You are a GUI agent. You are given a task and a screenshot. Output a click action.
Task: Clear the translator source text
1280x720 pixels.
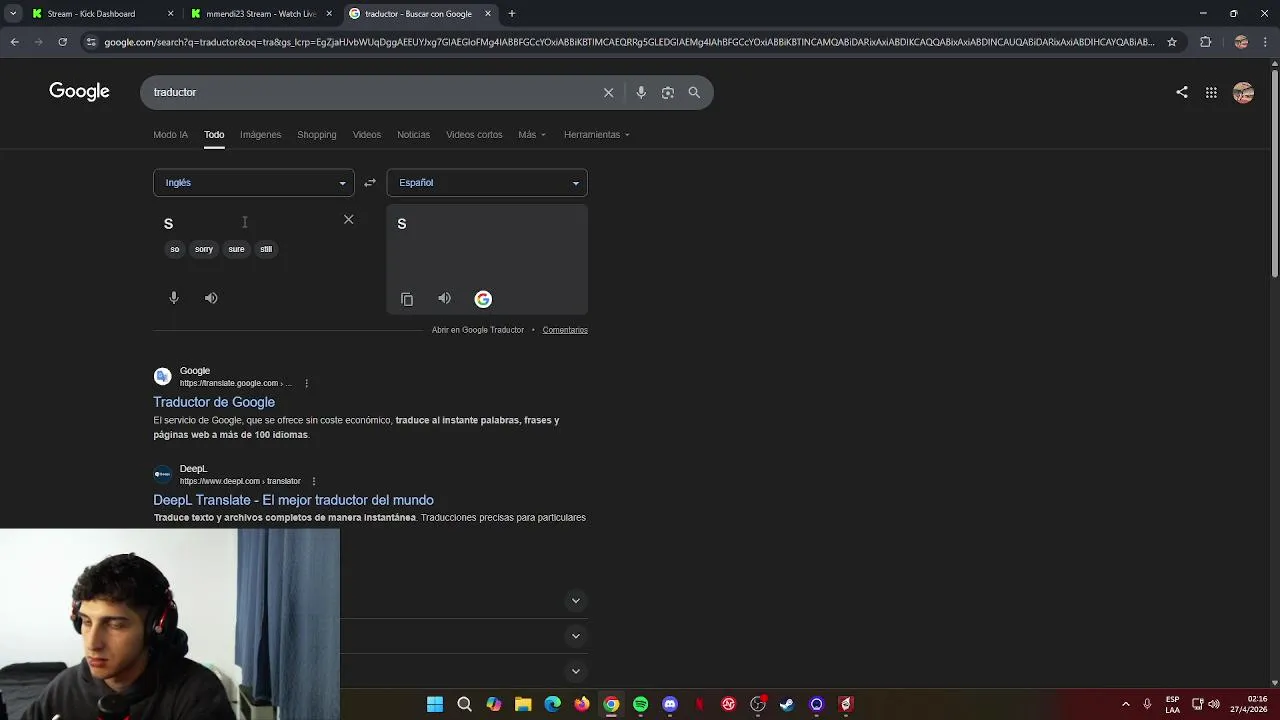pos(349,219)
